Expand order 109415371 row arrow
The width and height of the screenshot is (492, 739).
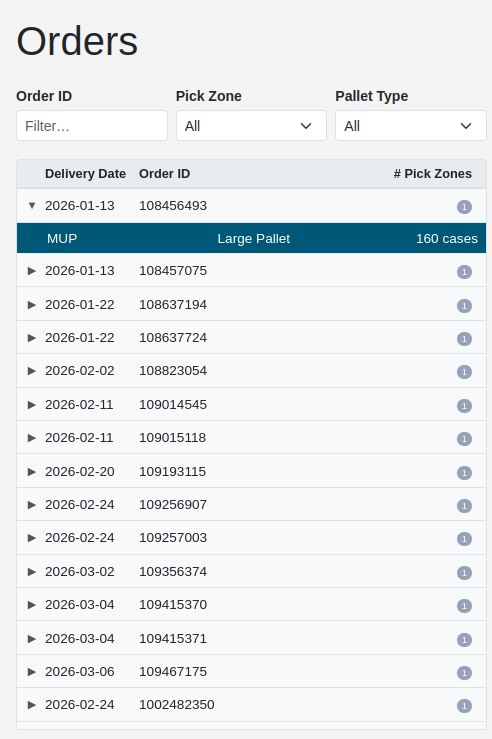click(x=32, y=638)
